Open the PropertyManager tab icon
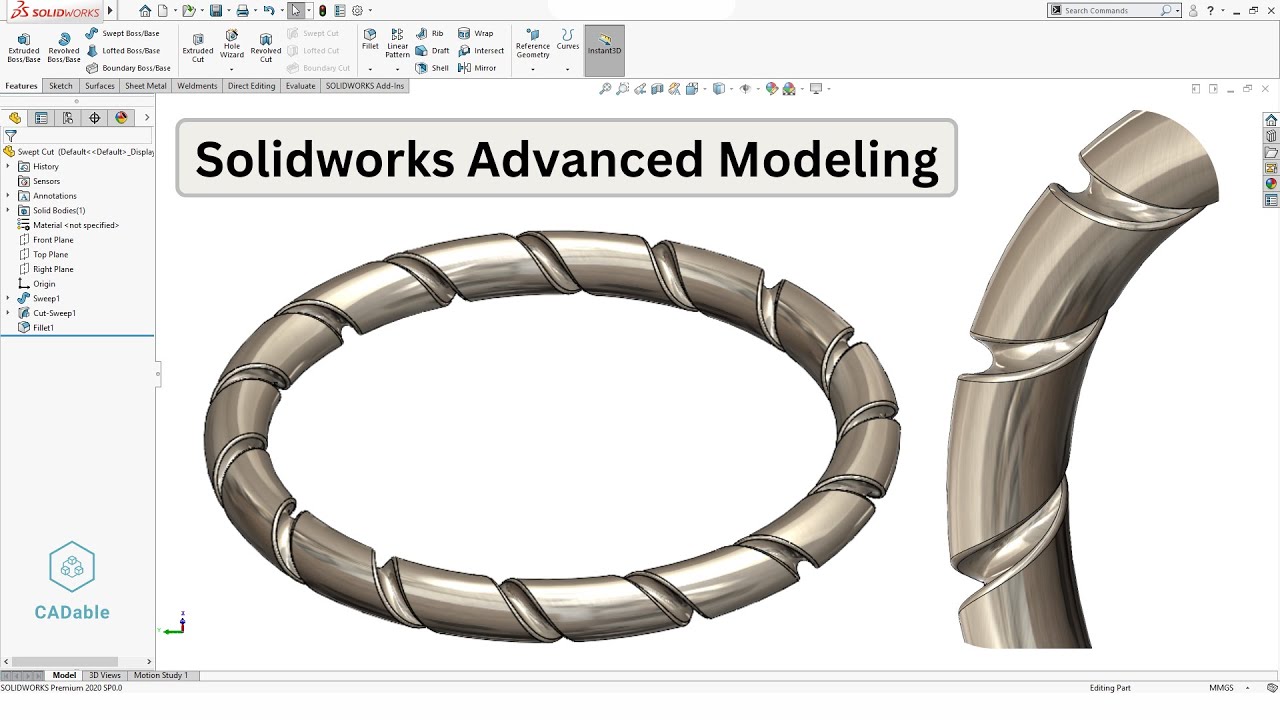 coord(41,118)
